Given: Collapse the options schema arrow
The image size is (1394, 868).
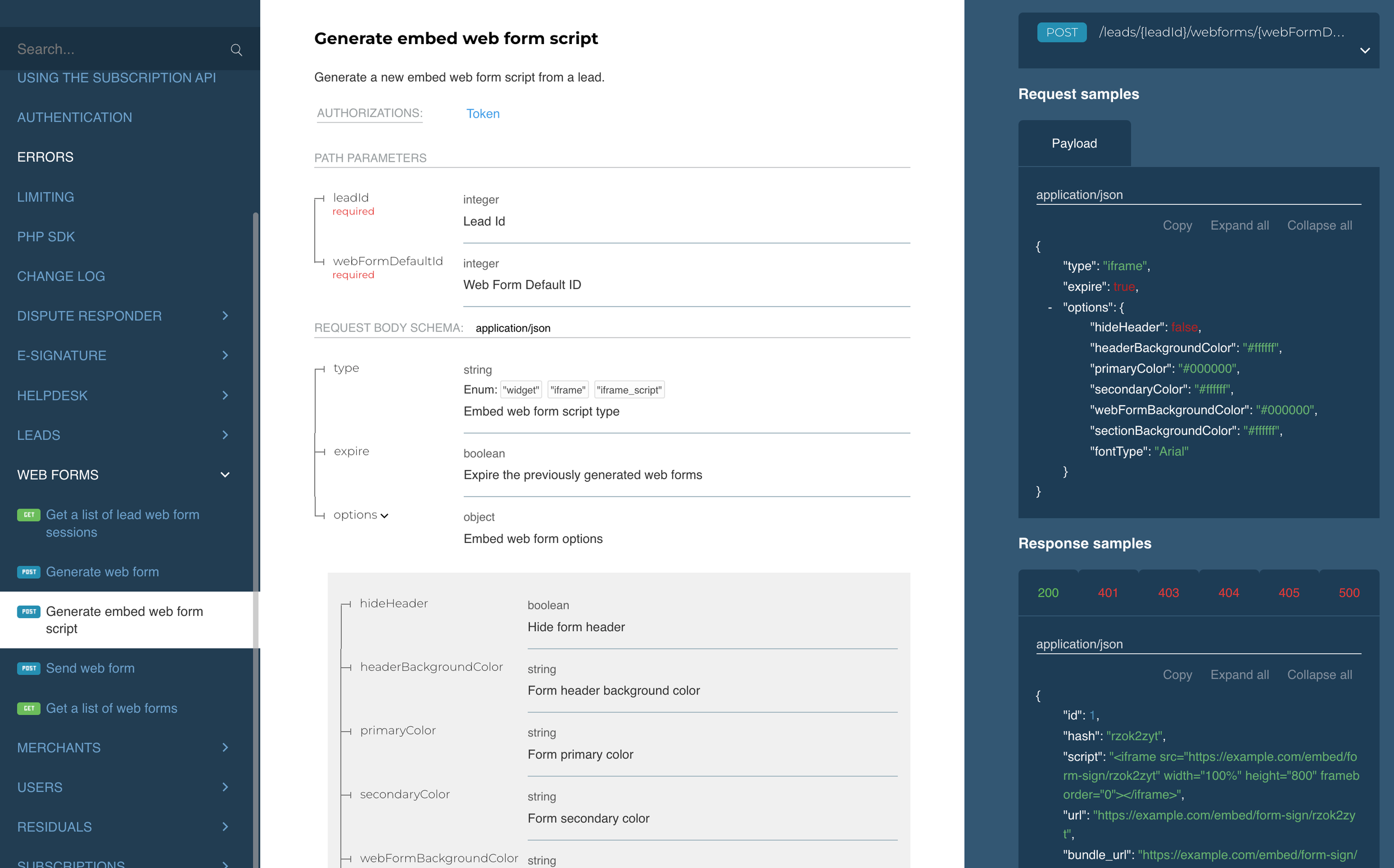Looking at the screenshot, I should click(x=384, y=516).
